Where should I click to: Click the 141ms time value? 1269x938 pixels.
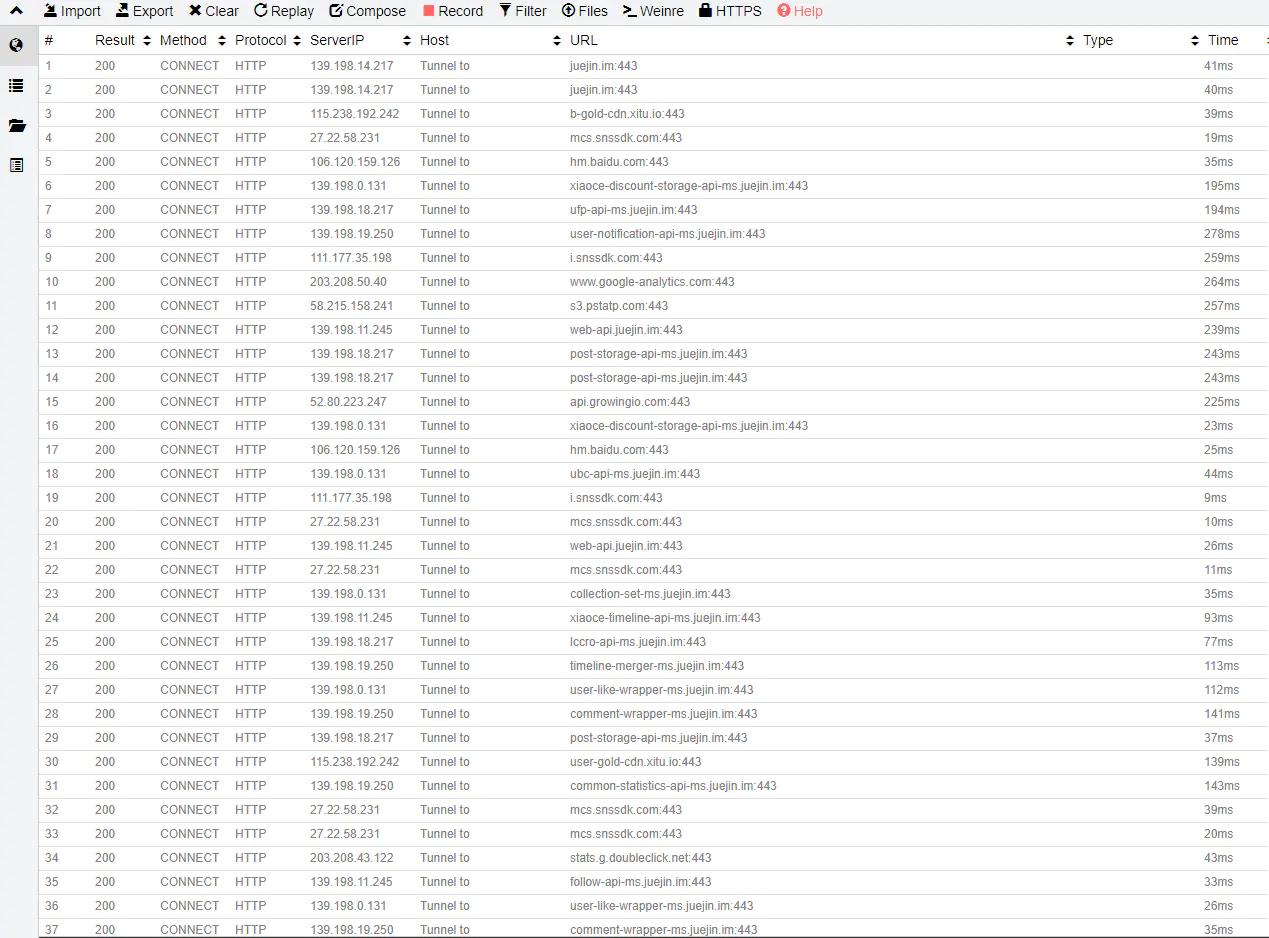tap(1222, 714)
